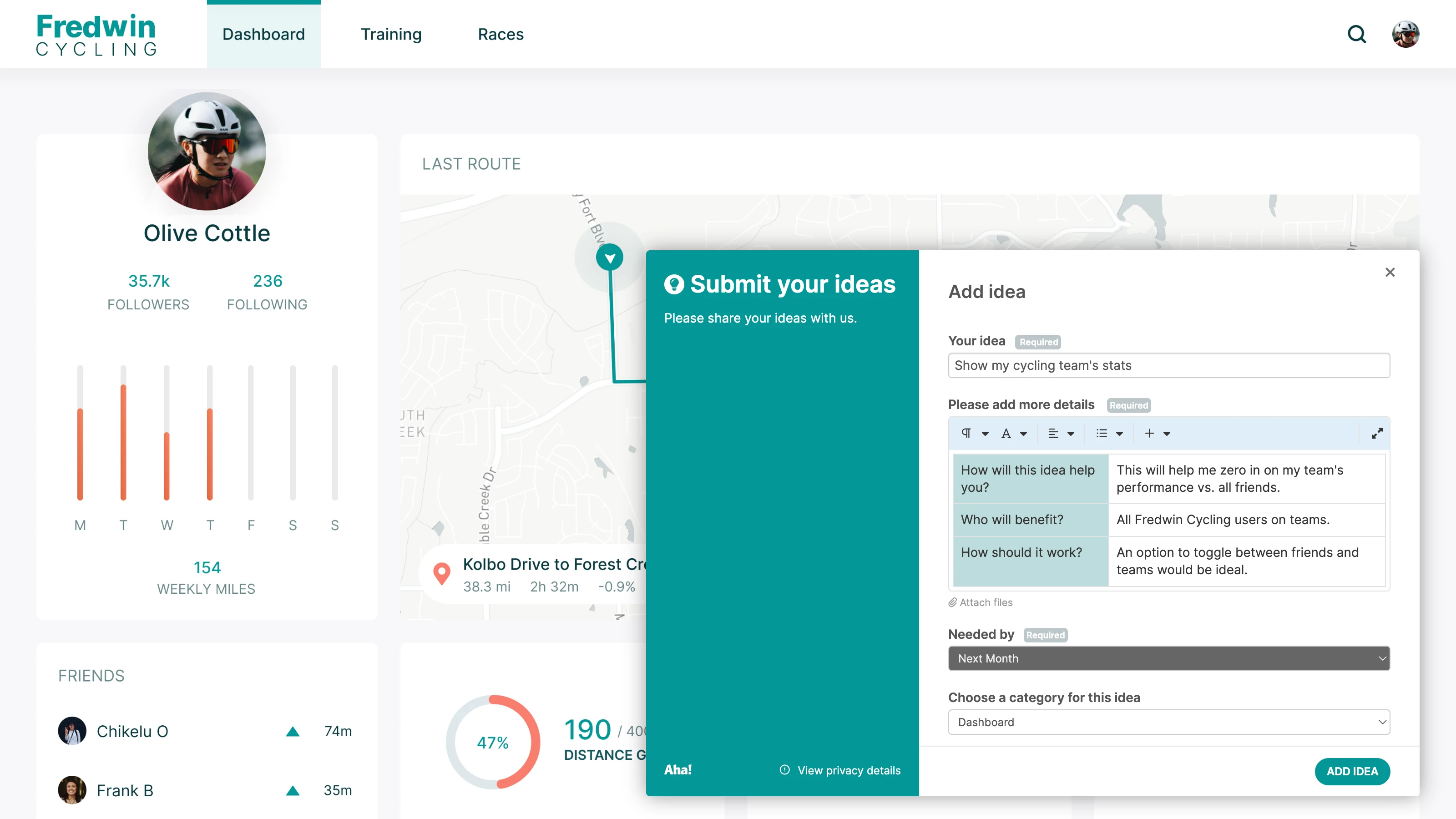Go to the Races tab
1456x819 pixels.
(501, 35)
